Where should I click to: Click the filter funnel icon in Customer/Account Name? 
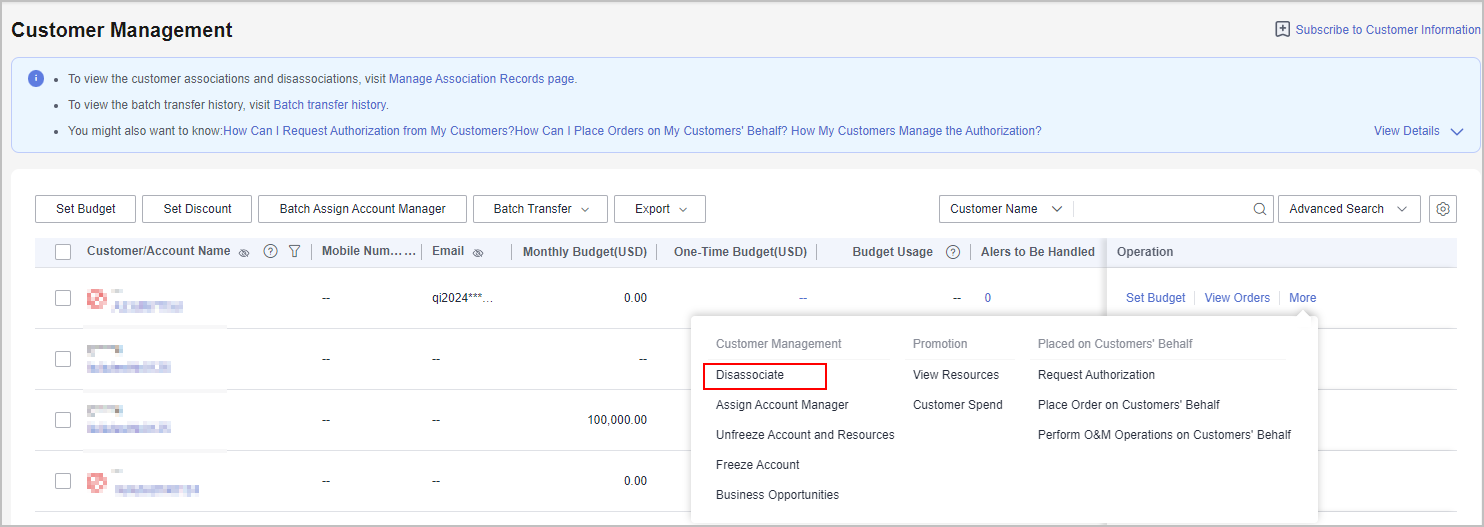[294, 252]
